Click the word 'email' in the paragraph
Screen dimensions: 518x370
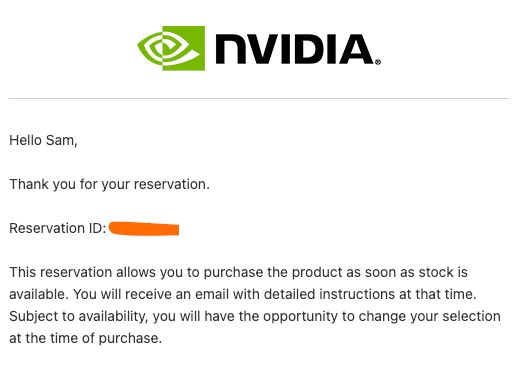click(212, 294)
